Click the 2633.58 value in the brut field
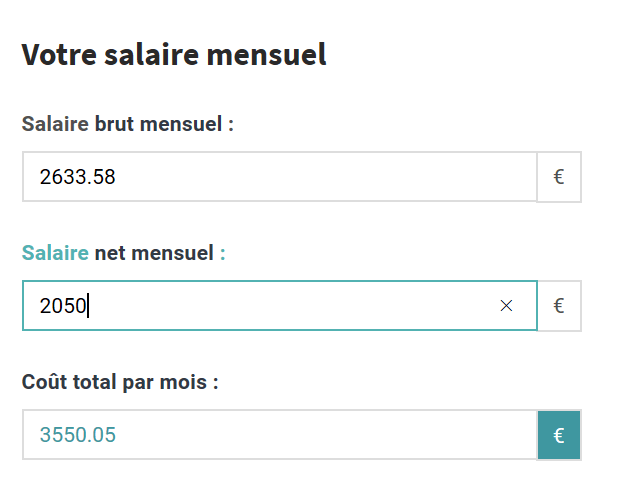Screen dimensions: 627x502 click(x=78, y=178)
